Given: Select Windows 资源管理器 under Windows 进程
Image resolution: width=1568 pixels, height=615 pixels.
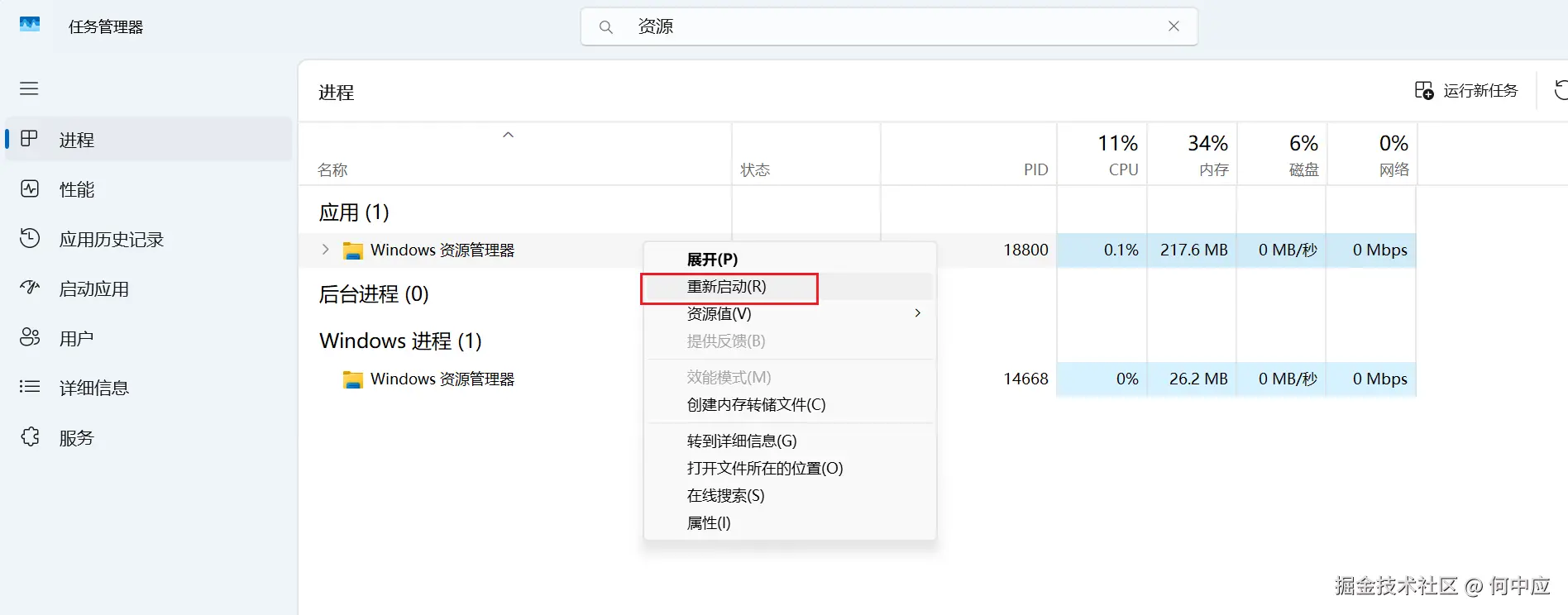Looking at the screenshot, I should click(x=442, y=379).
